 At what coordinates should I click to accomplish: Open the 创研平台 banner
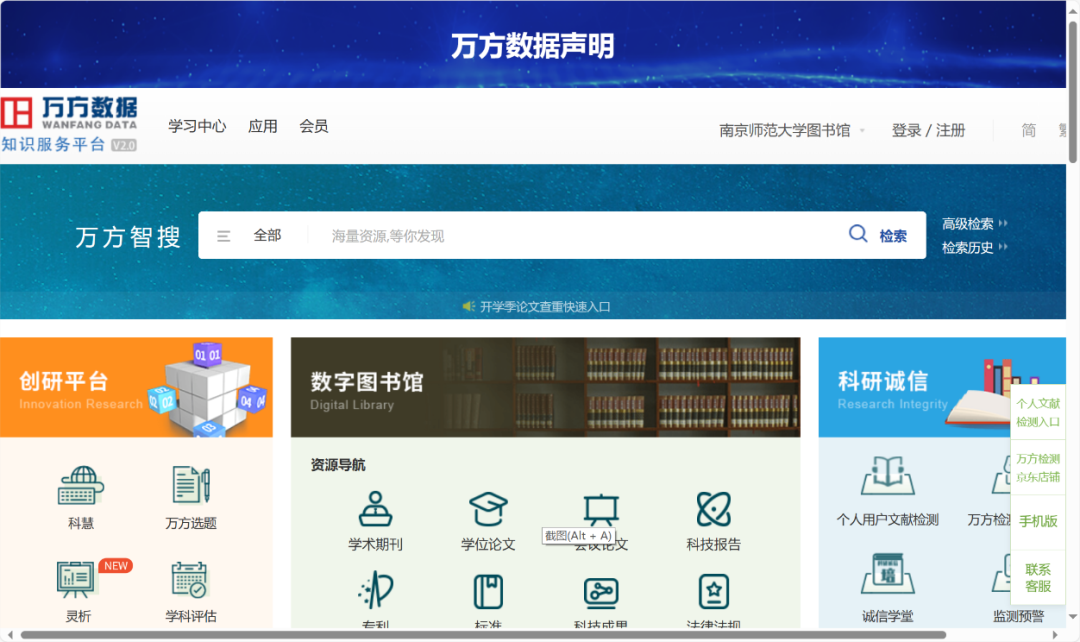tap(136, 387)
